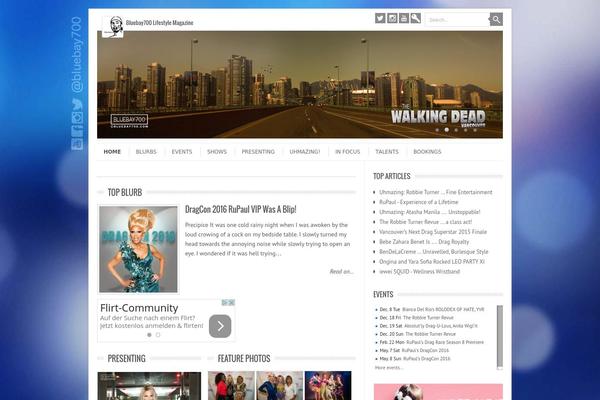Open the first Feature Photos thumbnail
The image size is (600, 400).
231,385
